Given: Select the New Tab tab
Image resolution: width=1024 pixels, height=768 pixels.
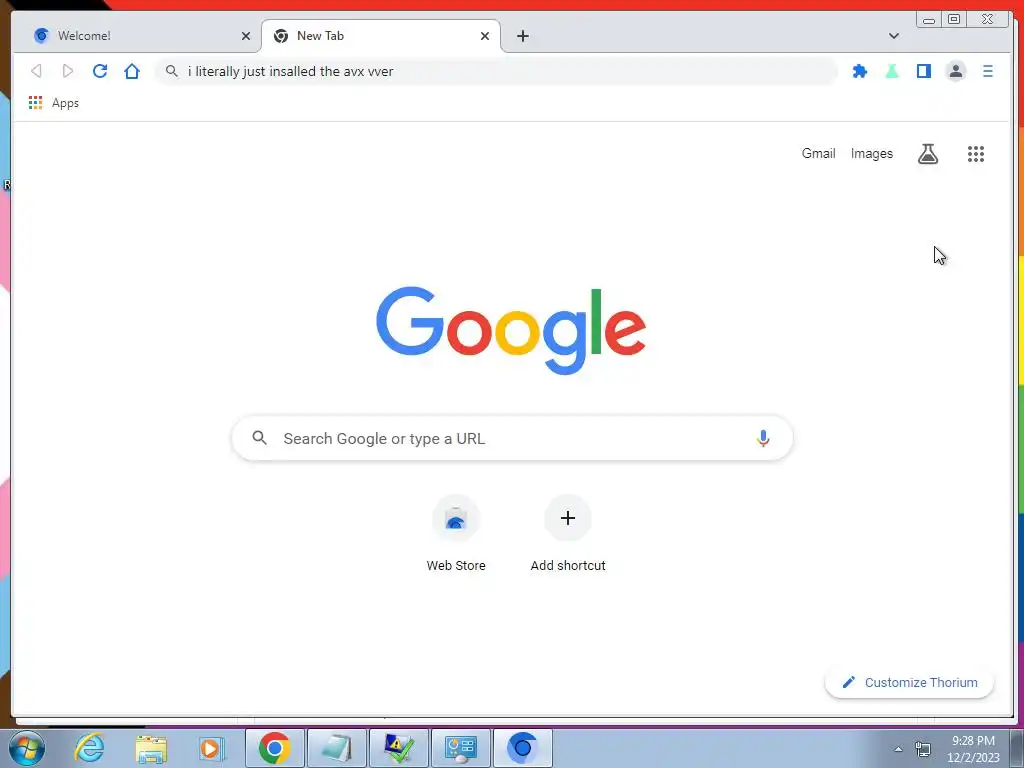Looking at the screenshot, I should point(381,36).
